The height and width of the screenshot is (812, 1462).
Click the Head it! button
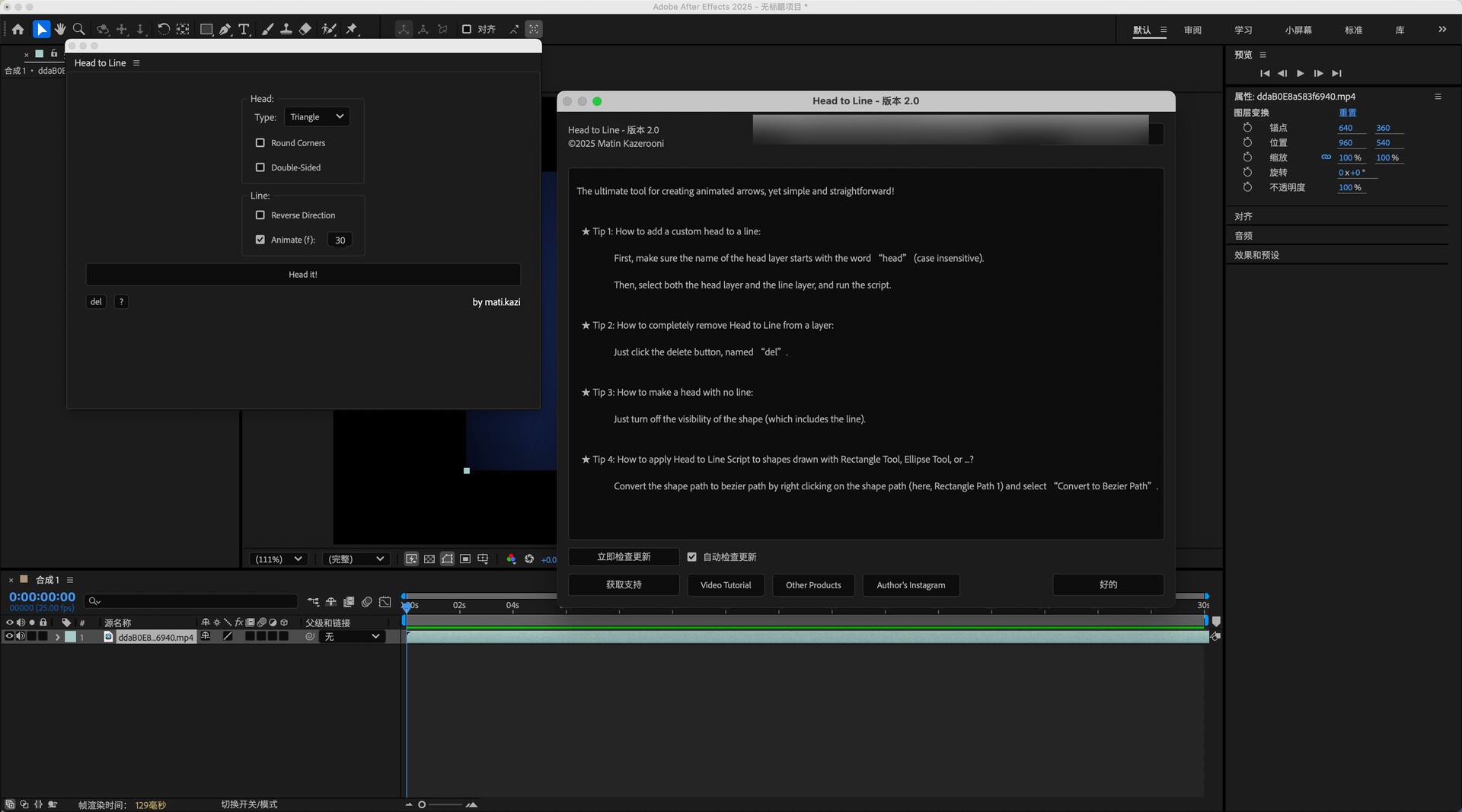coord(303,275)
